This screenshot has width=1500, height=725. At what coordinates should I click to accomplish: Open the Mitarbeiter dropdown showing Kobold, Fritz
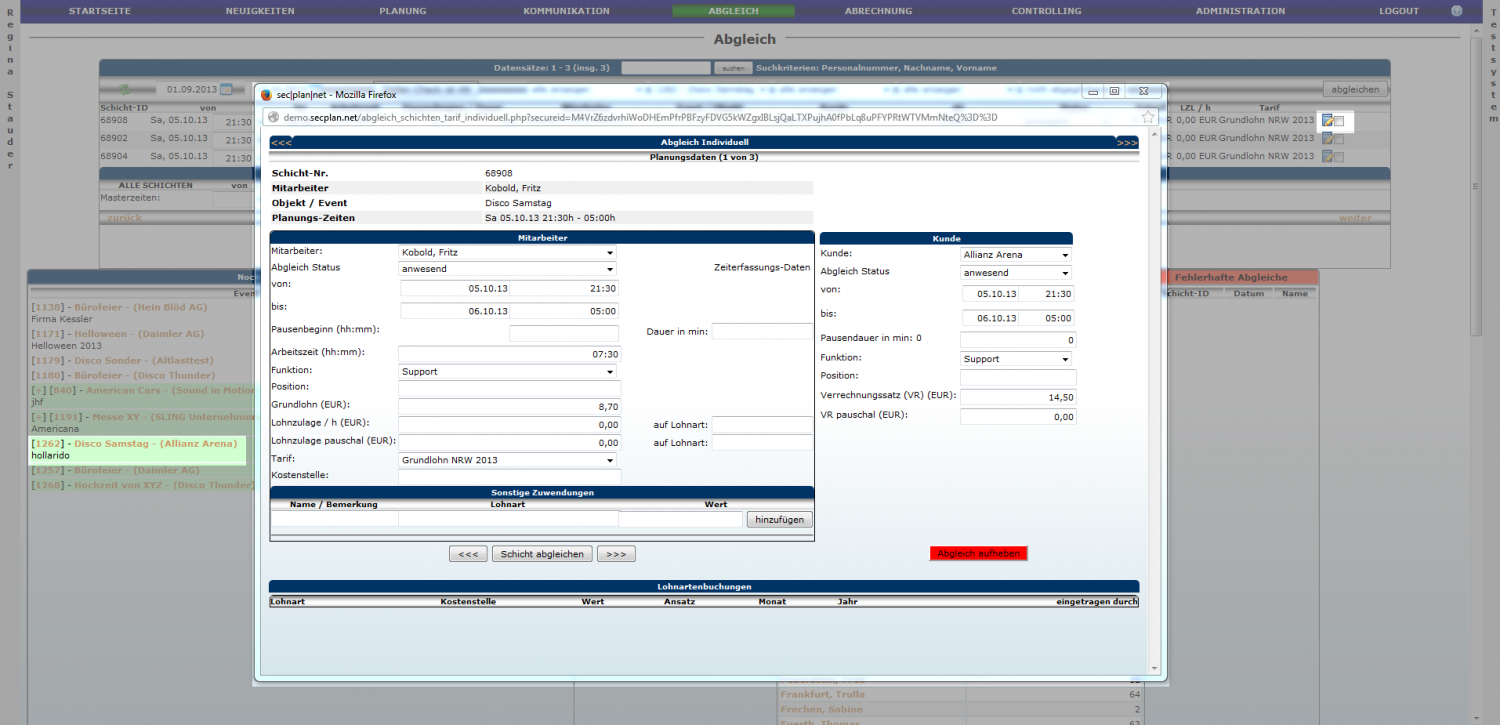click(507, 253)
